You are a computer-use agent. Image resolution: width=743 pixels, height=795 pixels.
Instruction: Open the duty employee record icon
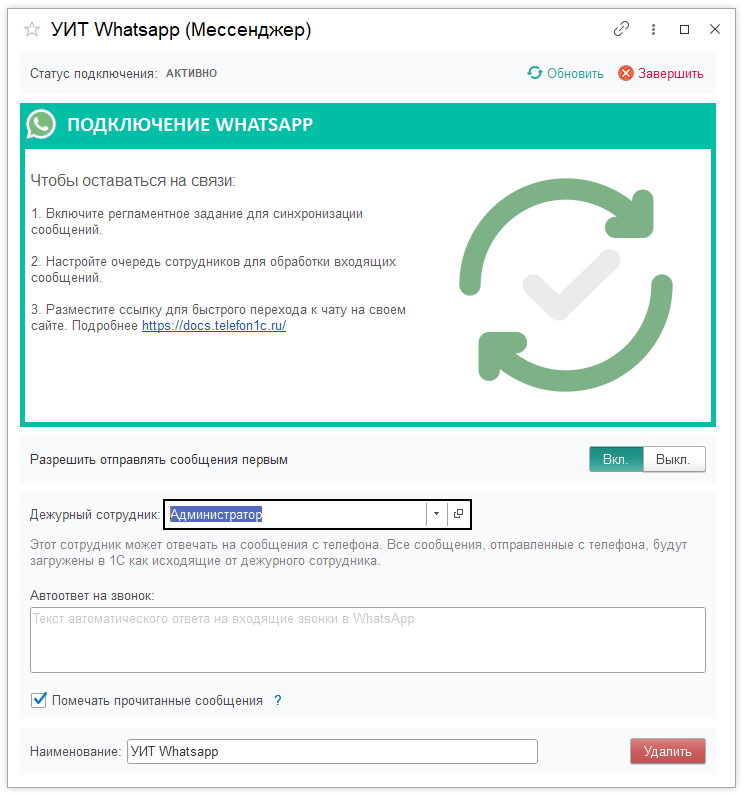point(458,514)
